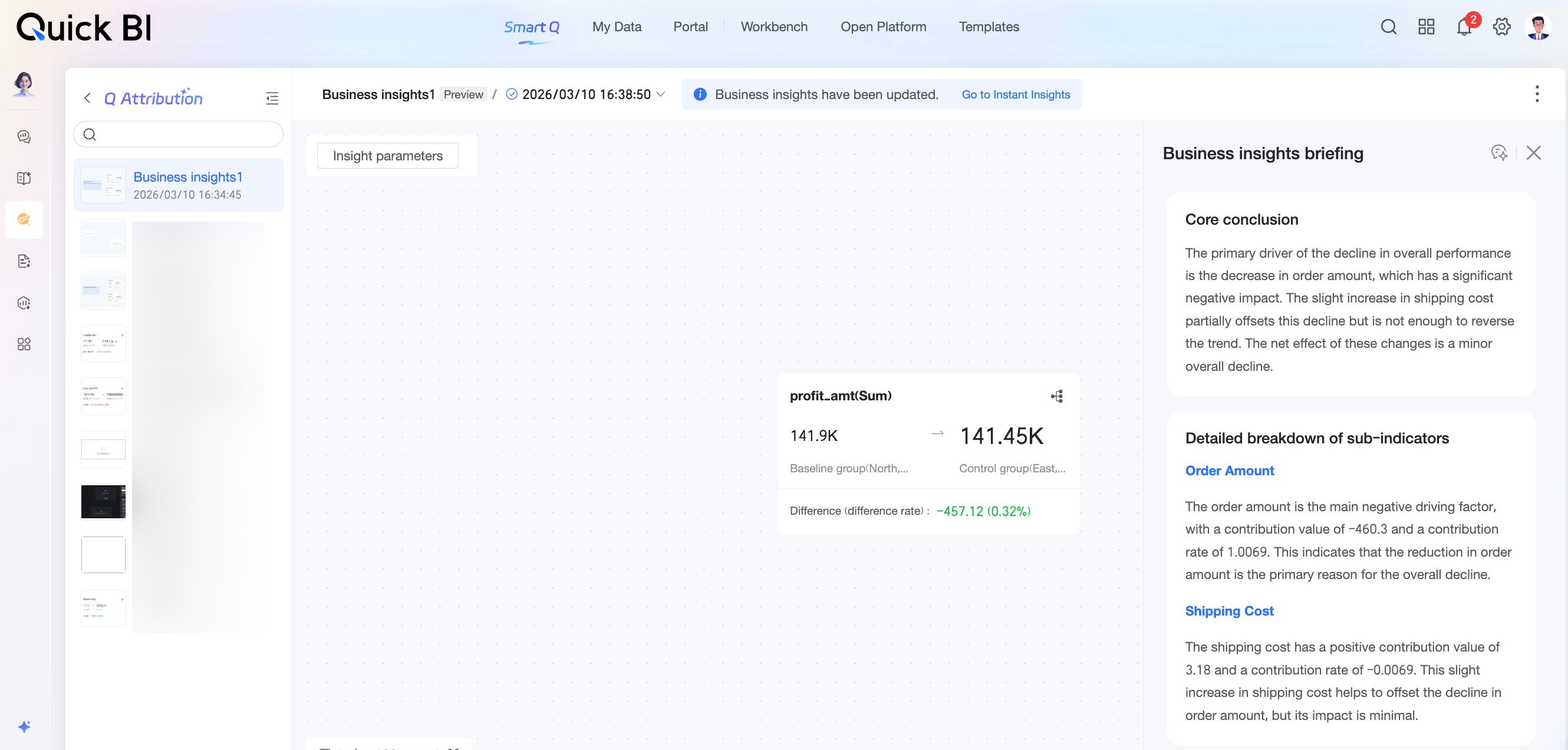Click the blue info icon in update notice

coord(700,94)
